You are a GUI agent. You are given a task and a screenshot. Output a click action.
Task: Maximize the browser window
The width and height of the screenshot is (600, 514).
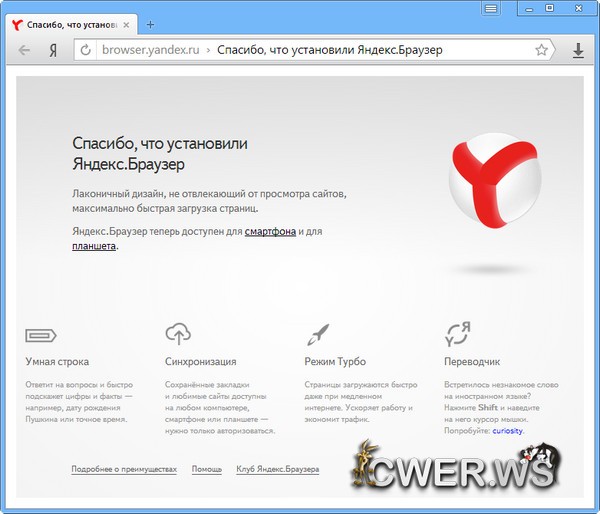(x=549, y=8)
